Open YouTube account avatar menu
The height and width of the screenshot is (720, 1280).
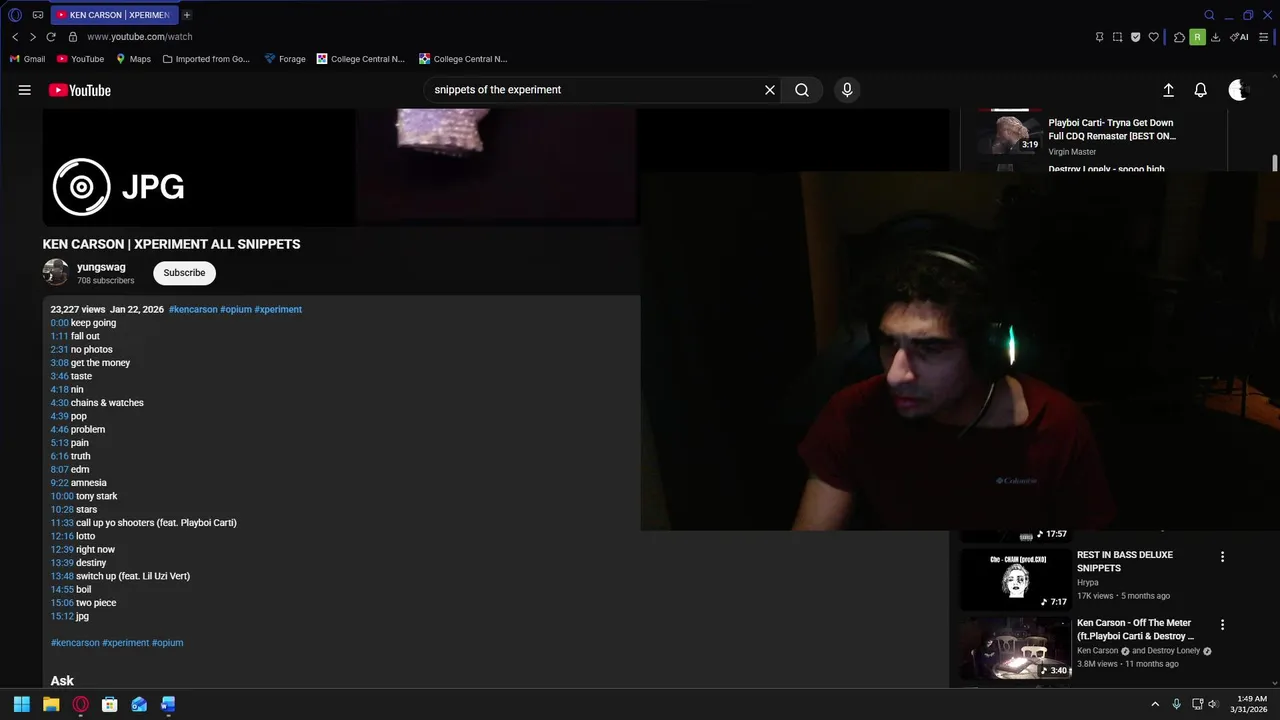pos(1239,90)
